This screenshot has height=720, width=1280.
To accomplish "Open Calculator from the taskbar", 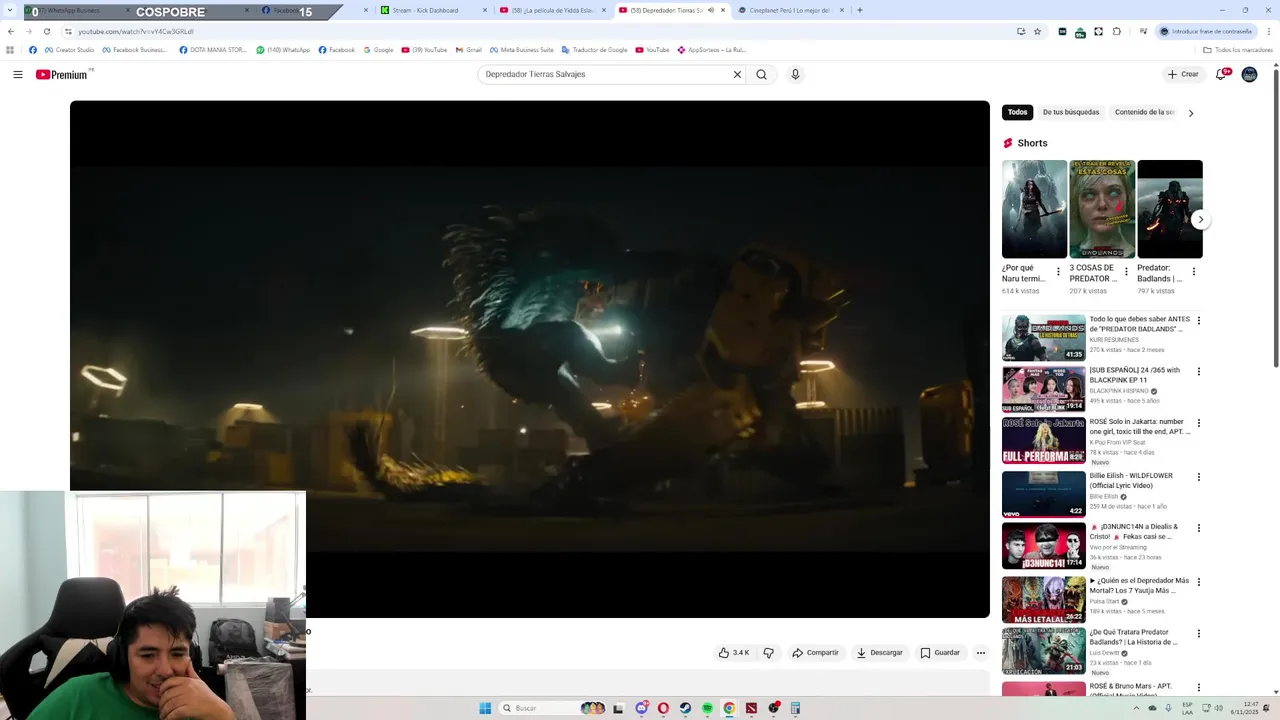I will 795,708.
